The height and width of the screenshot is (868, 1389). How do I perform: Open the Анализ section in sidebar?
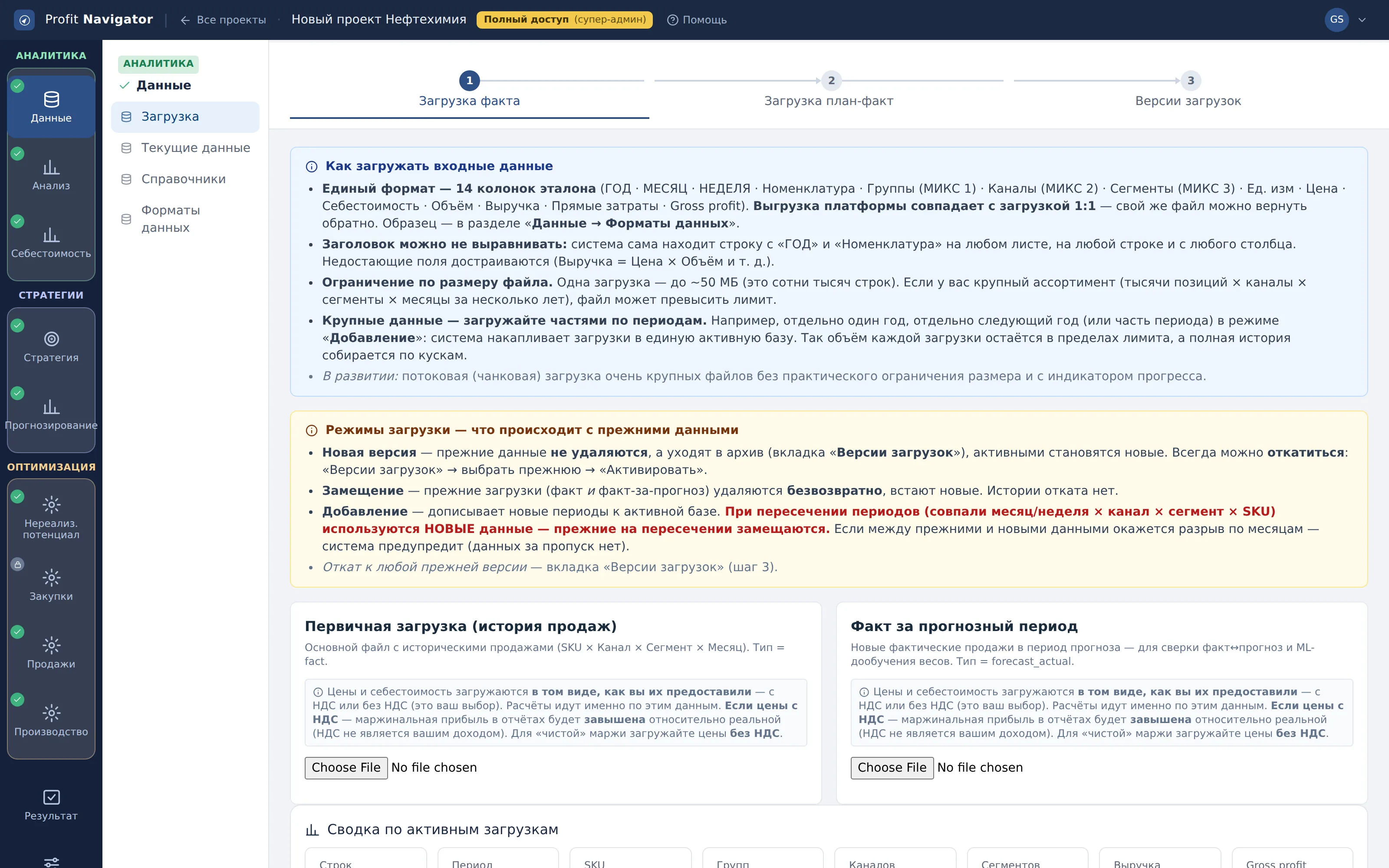click(x=51, y=174)
